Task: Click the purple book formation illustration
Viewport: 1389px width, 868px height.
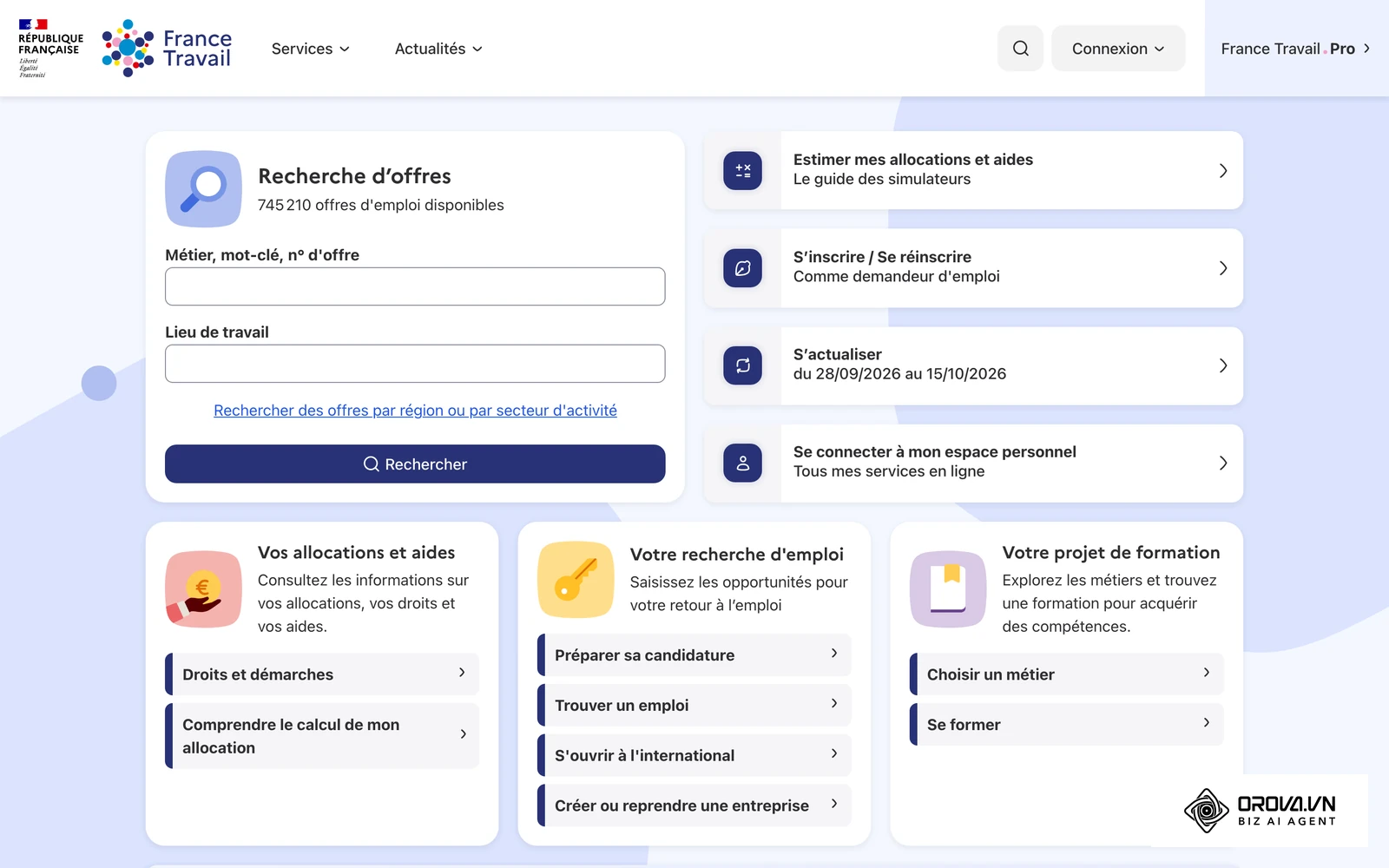Action: [948, 589]
